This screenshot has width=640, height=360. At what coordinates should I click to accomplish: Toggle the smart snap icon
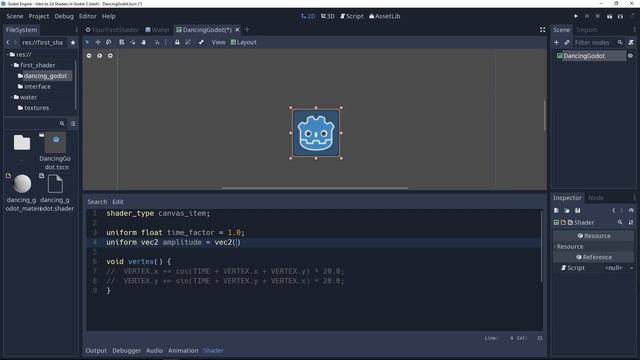157,42
